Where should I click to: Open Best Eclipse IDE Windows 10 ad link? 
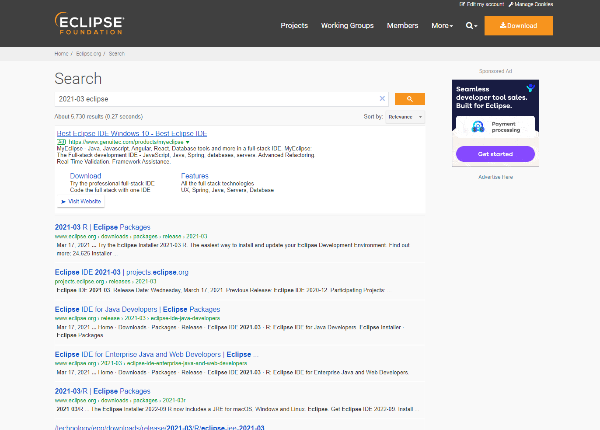(x=132, y=134)
